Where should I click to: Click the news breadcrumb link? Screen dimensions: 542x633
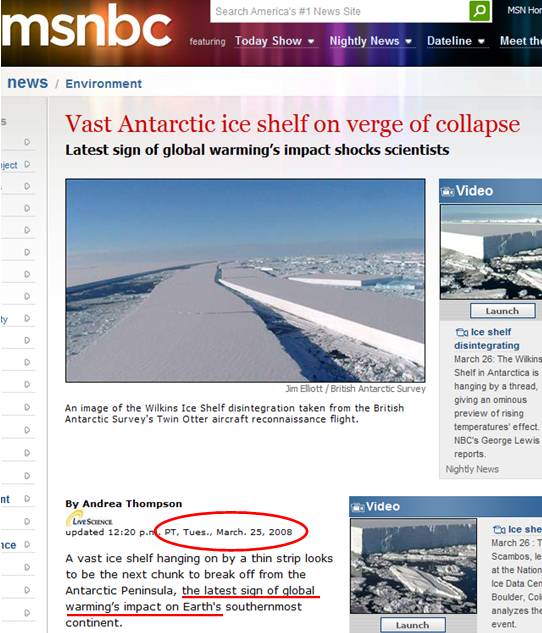pos(27,82)
